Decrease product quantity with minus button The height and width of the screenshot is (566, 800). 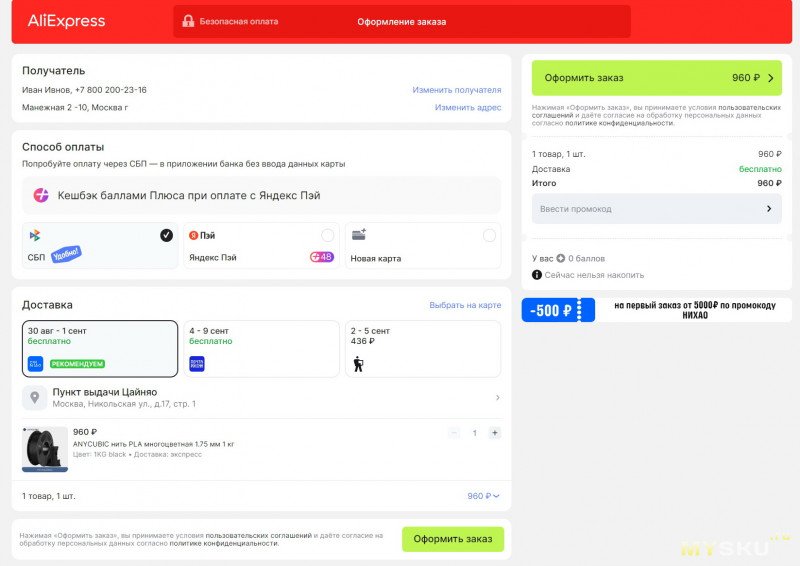click(x=454, y=433)
